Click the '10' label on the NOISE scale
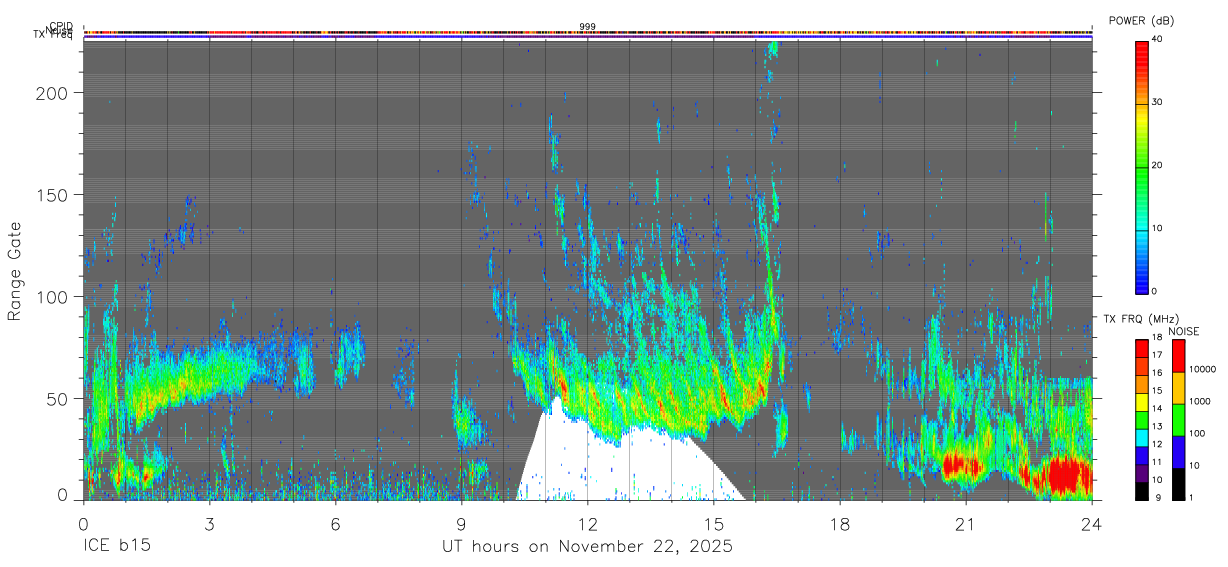Image resolution: width=1228 pixels, height=567 pixels. 1194,465
